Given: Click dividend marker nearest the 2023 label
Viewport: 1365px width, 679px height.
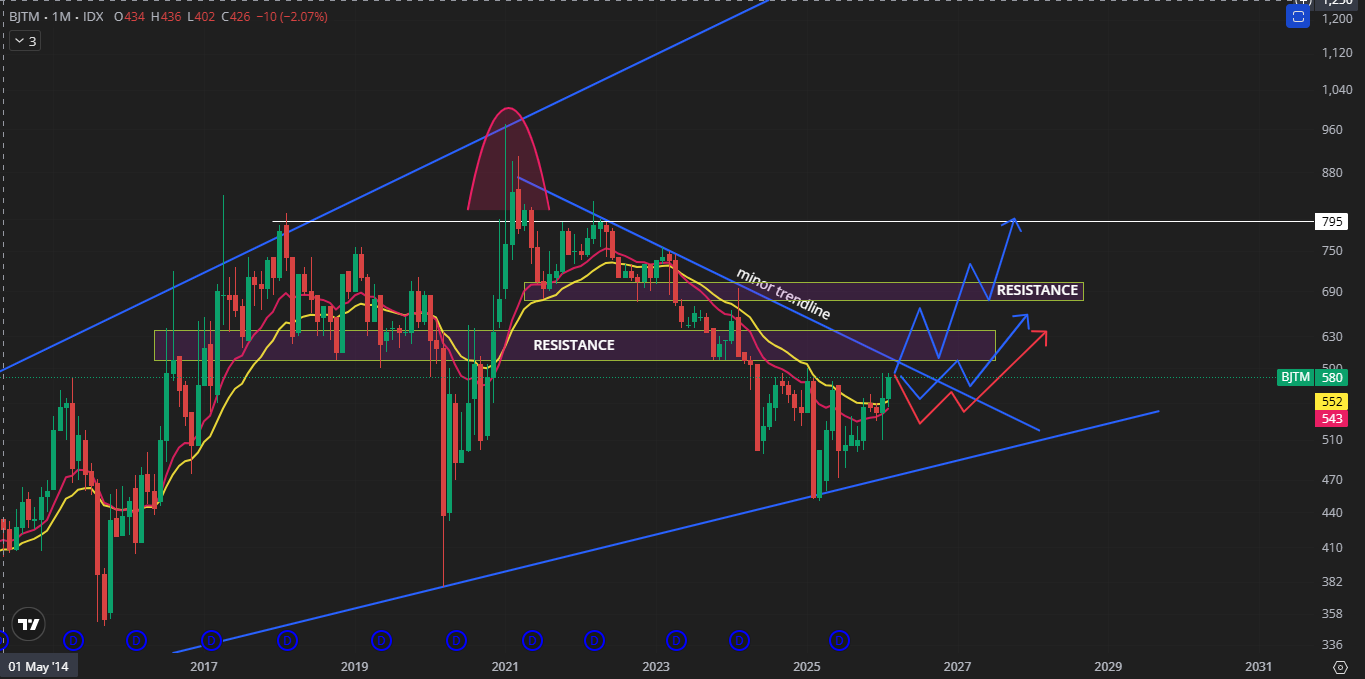Looking at the screenshot, I should (x=677, y=639).
